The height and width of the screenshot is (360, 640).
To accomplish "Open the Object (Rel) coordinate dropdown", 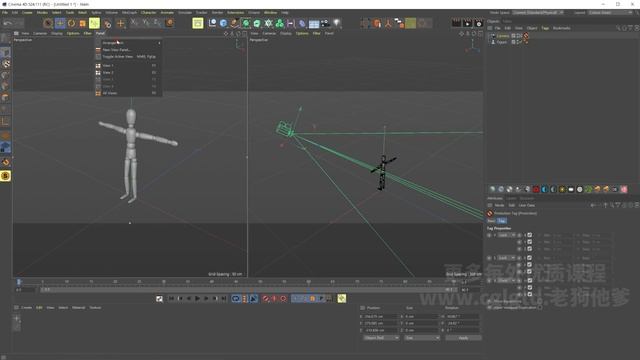I will coord(381,338).
